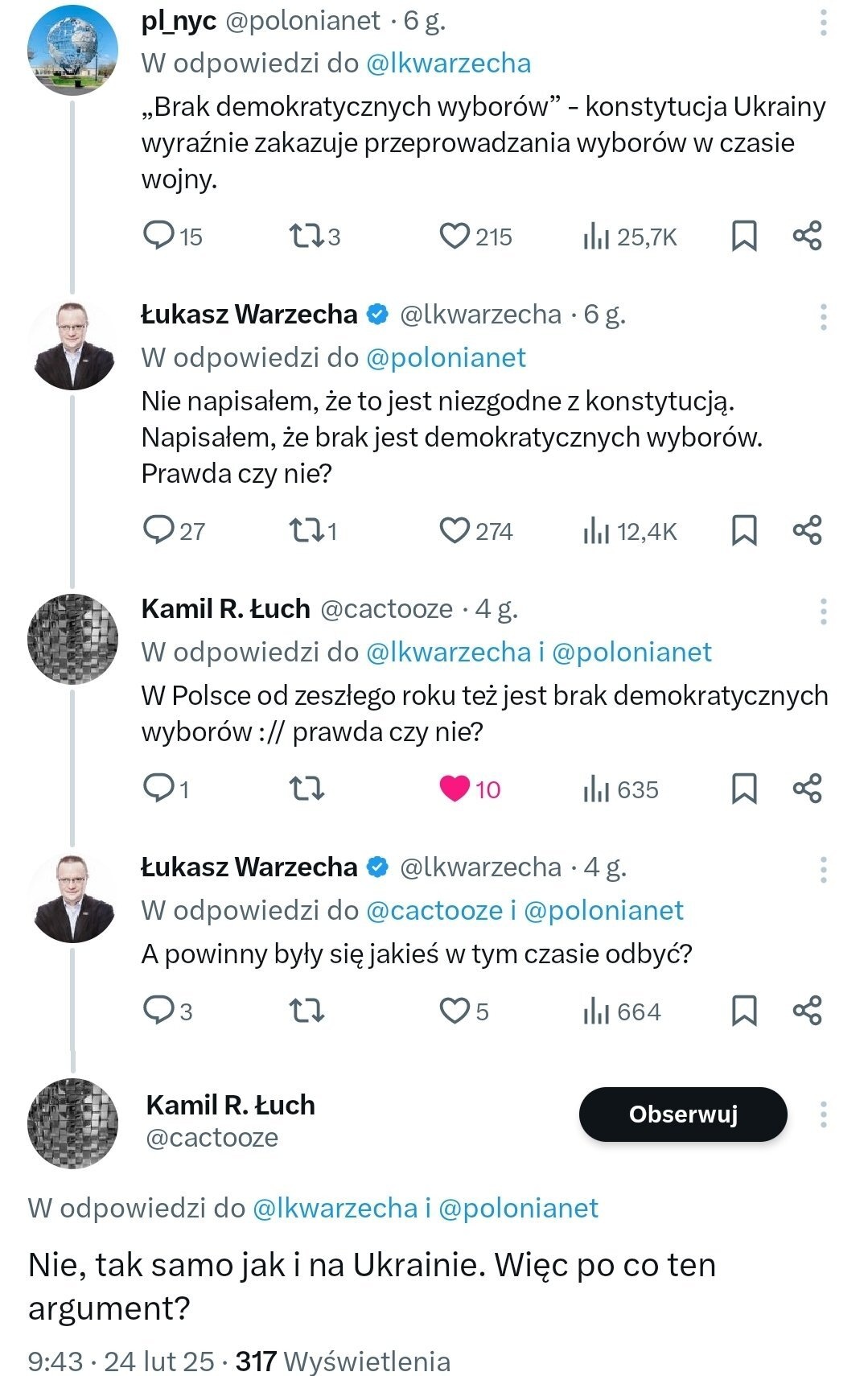Open Kamil R. Łuch's avatar in main tweet
Image resolution: width=868 pixels, height=1376 pixels.
tap(72, 1123)
